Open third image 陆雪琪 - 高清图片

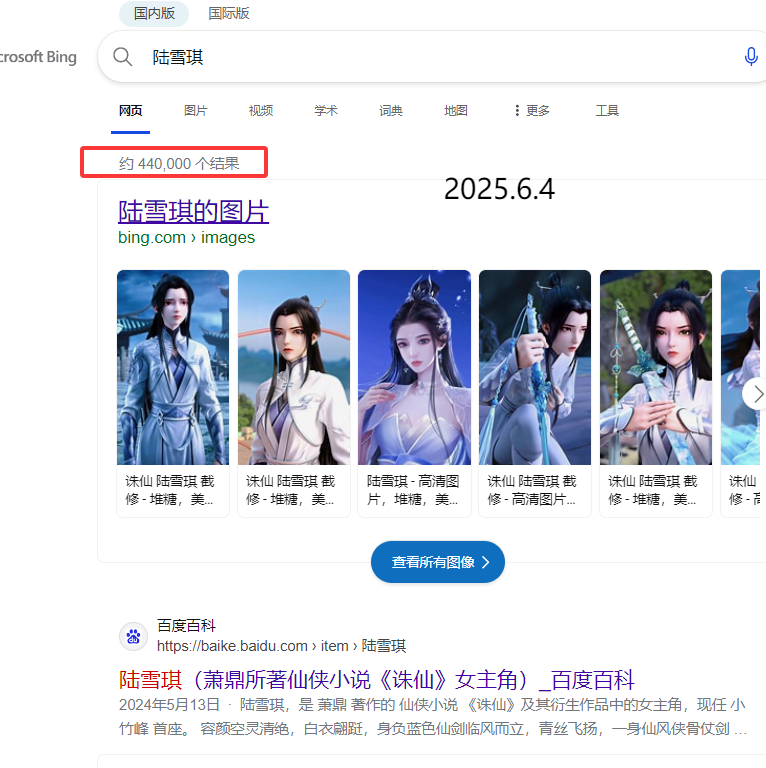pos(414,367)
